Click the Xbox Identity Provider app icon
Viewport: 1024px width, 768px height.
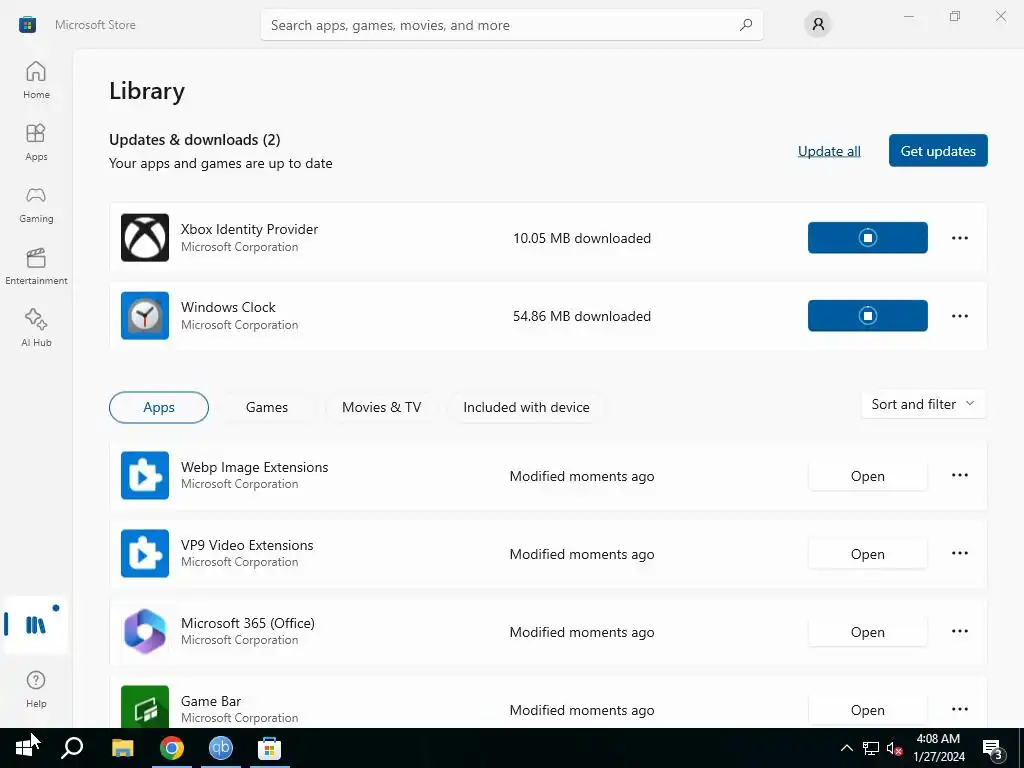pyautogui.click(x=145, y=238)
